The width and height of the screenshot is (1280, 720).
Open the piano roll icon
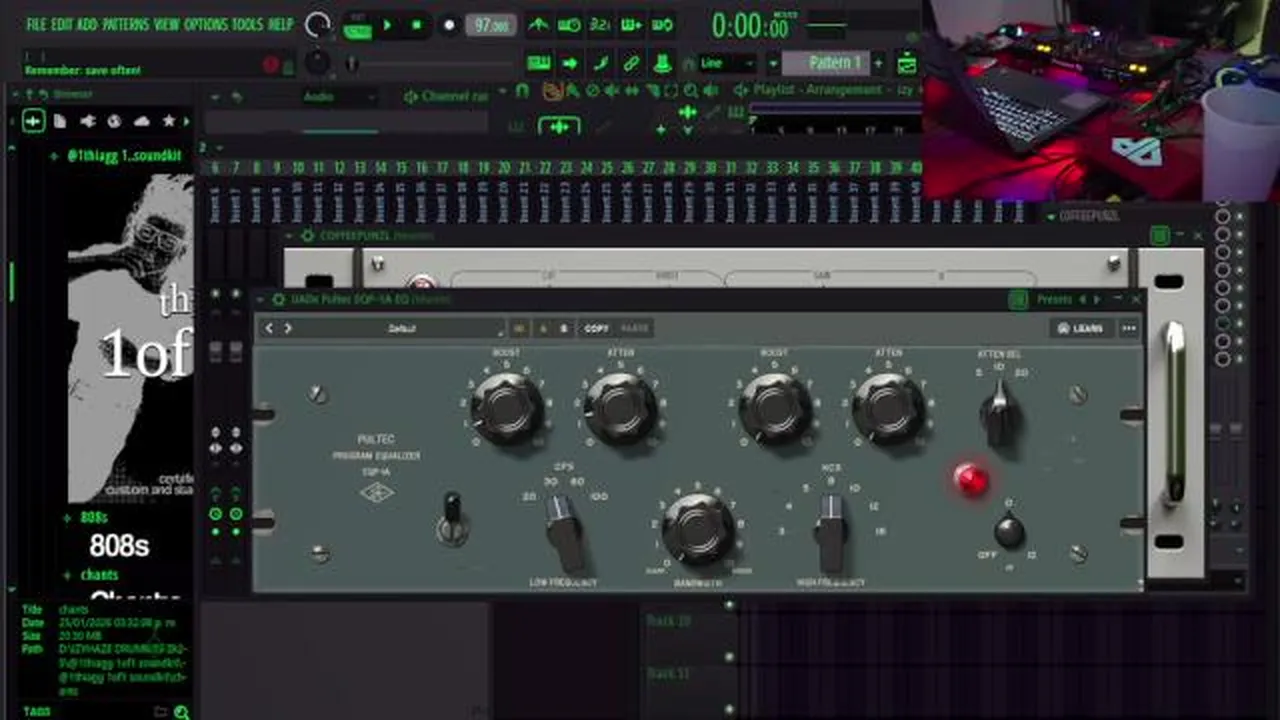click(x=601, y=63)
